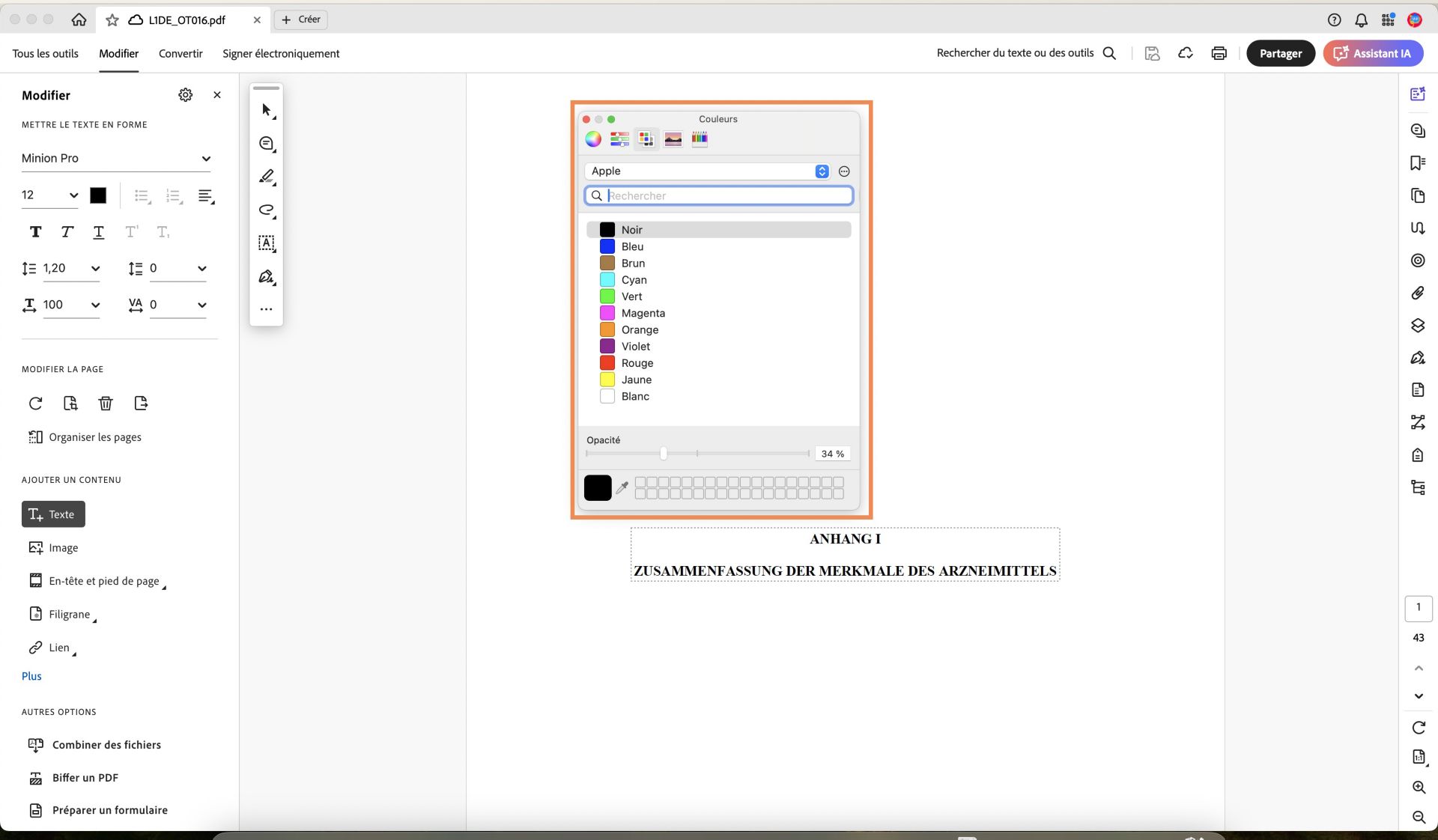This screenshot has height=840, width=1438.
Task: Adjust the Opacité slider
Action: [662, 454]
